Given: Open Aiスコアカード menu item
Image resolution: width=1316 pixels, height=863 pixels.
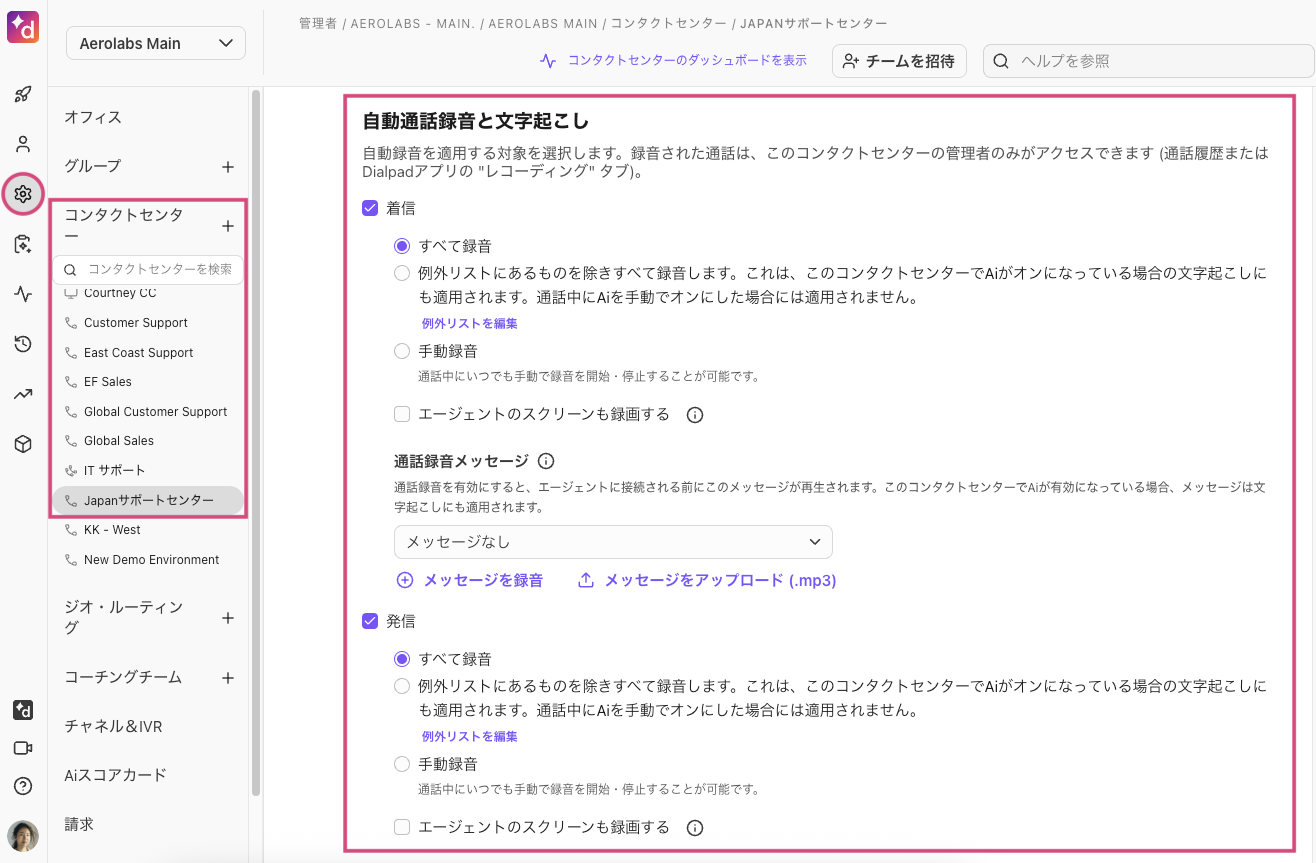Looking at the screenshot, I should 115,775.
